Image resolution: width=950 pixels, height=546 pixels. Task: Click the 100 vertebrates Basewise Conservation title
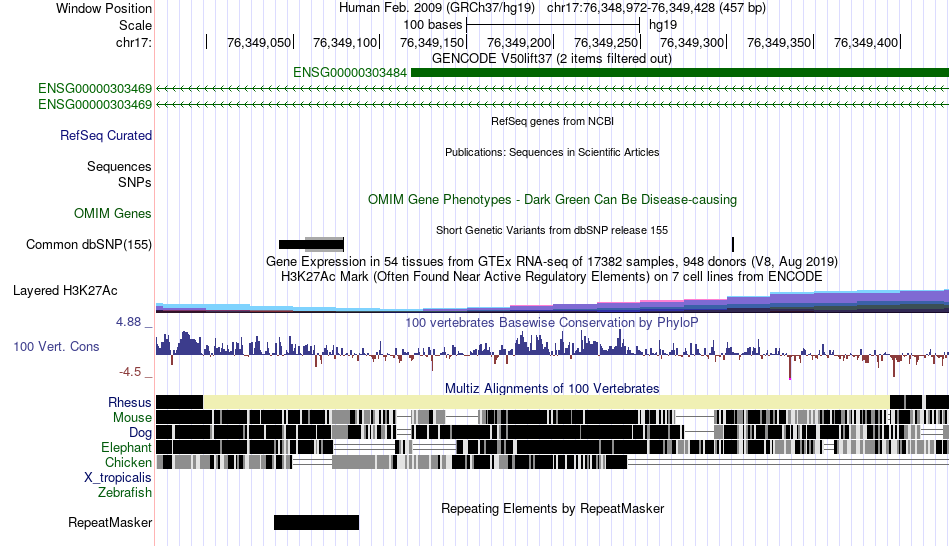pyautogui.click(x=552, y=322)
